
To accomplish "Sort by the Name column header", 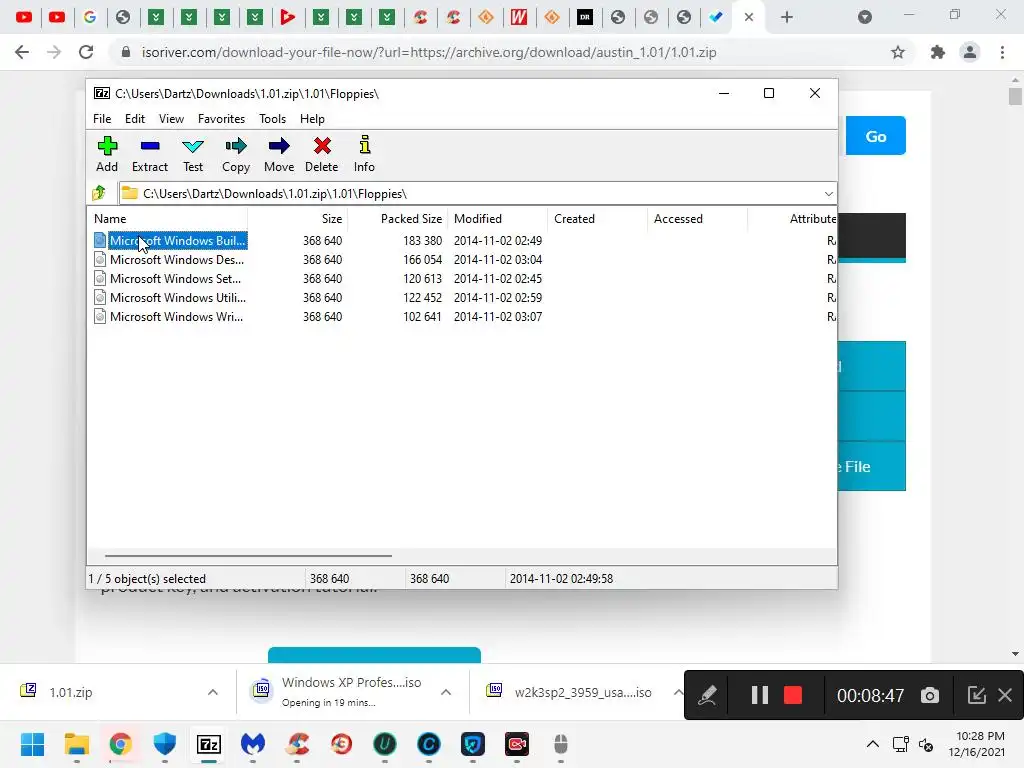I will point(167,219).
